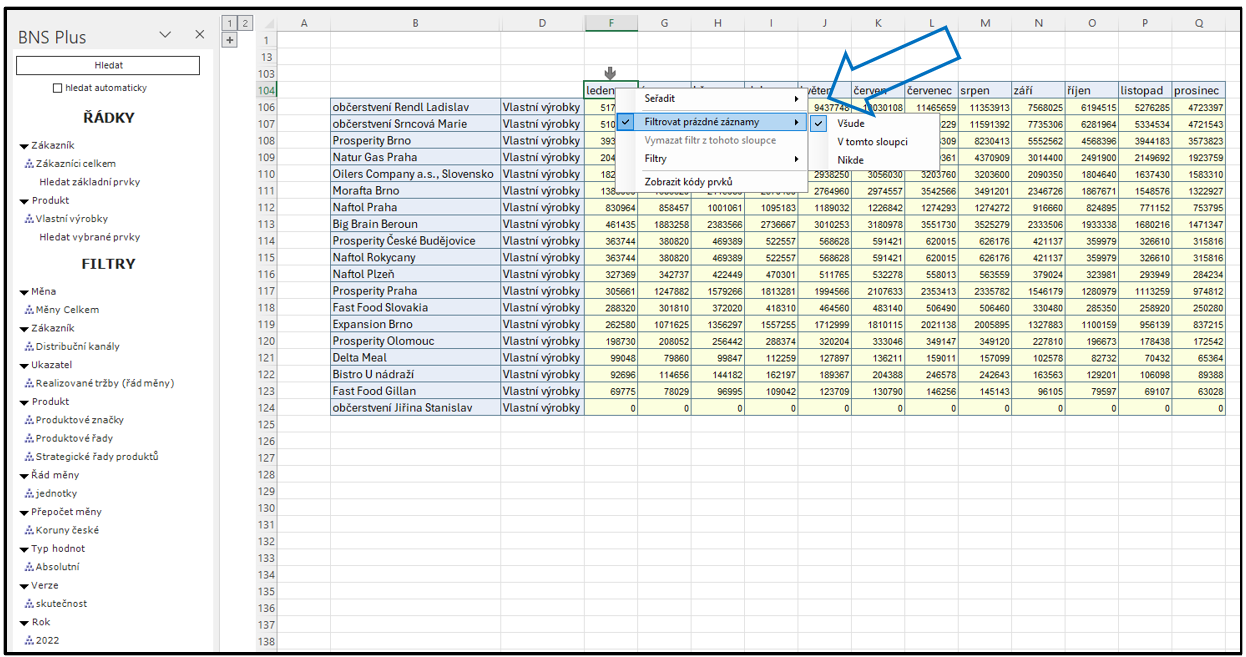Select the Fast Food Slovakia cell
The height and width of the screenshot is (657, 1246).
[415, 308]
